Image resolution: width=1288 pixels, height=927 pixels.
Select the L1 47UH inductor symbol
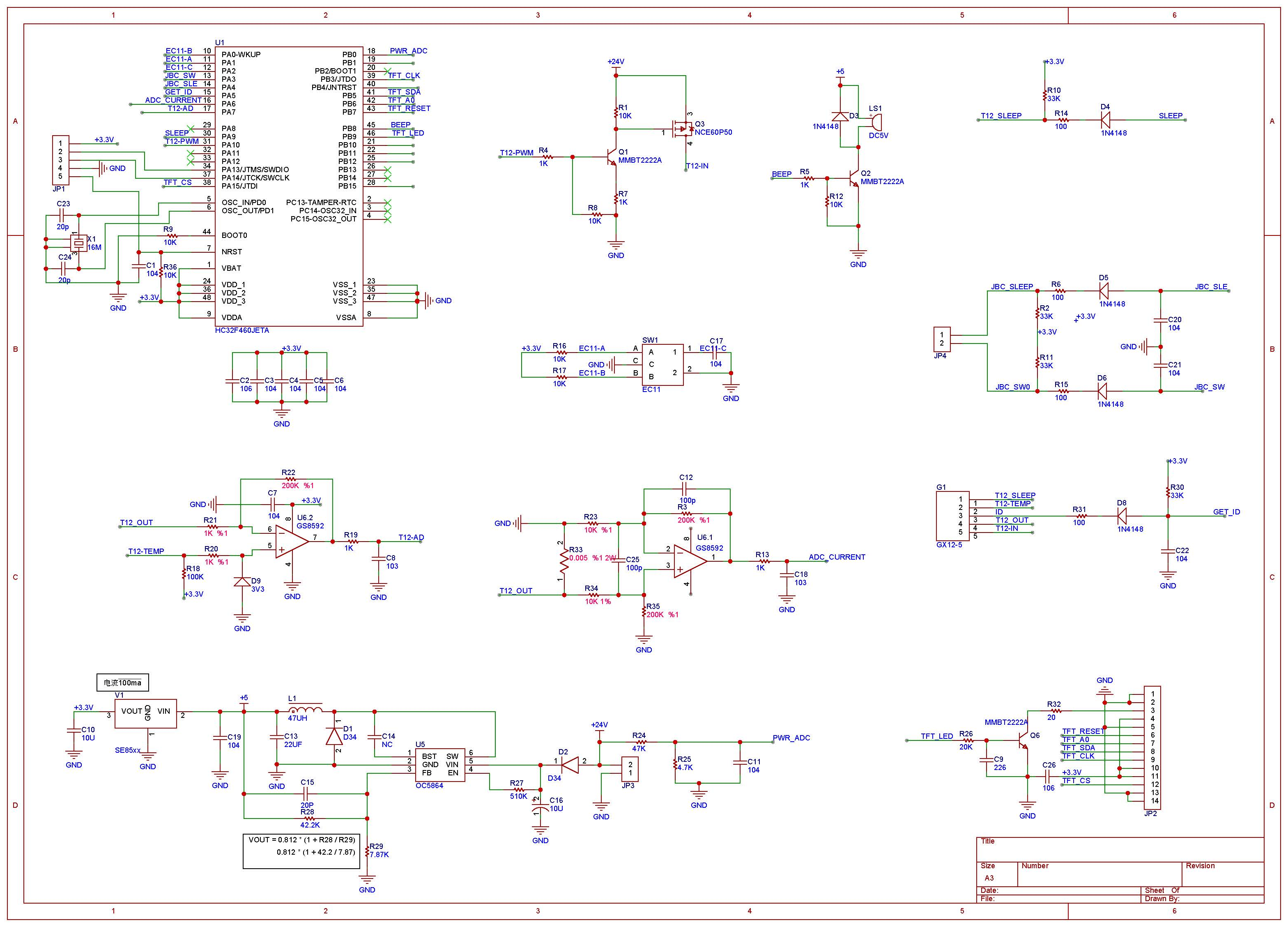306,710
